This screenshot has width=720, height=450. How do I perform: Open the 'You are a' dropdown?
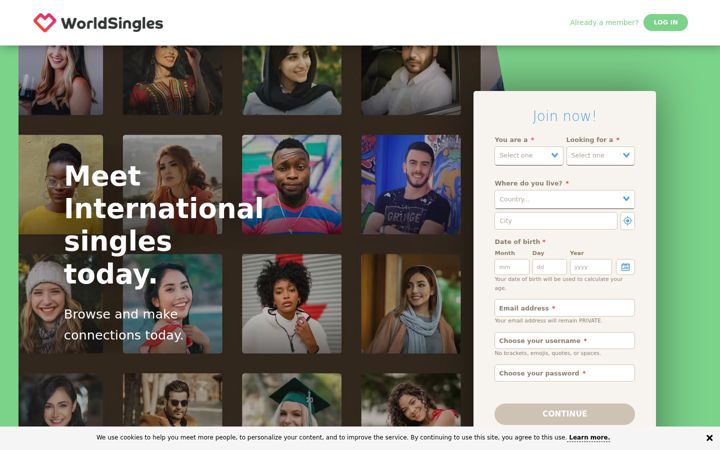pyautogui.click(x=529, y=156)
